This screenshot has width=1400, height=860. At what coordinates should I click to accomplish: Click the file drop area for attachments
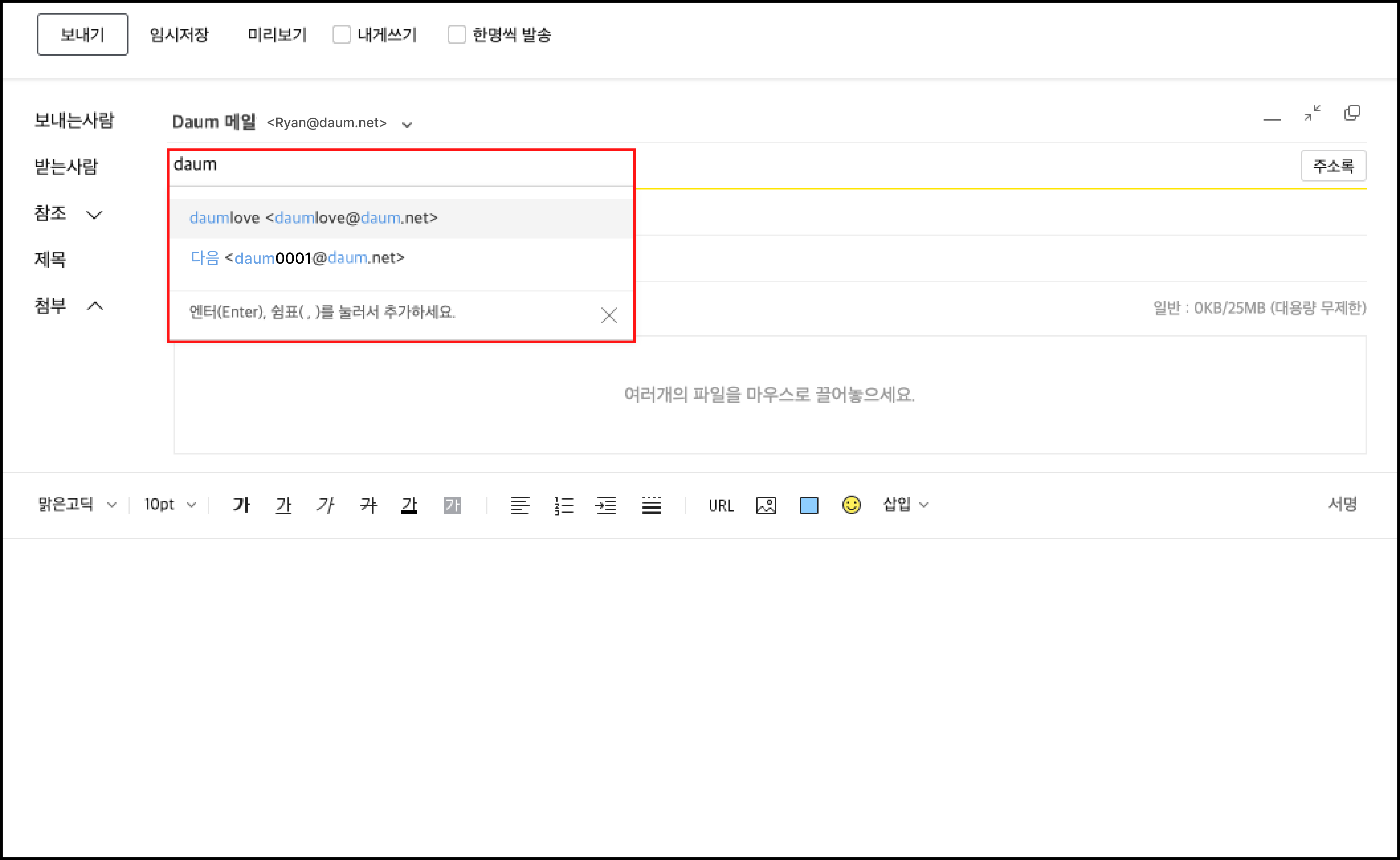coord(770,395)
